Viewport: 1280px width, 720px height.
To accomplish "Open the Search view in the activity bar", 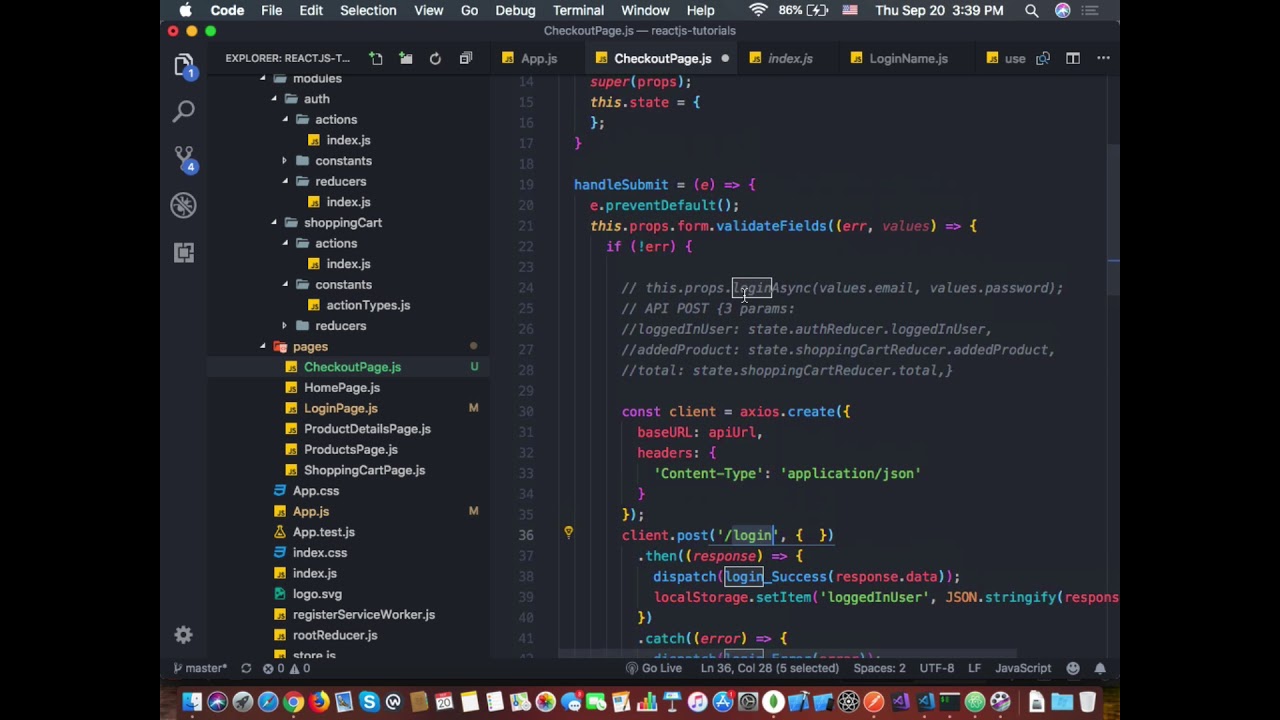I will 184,111.
